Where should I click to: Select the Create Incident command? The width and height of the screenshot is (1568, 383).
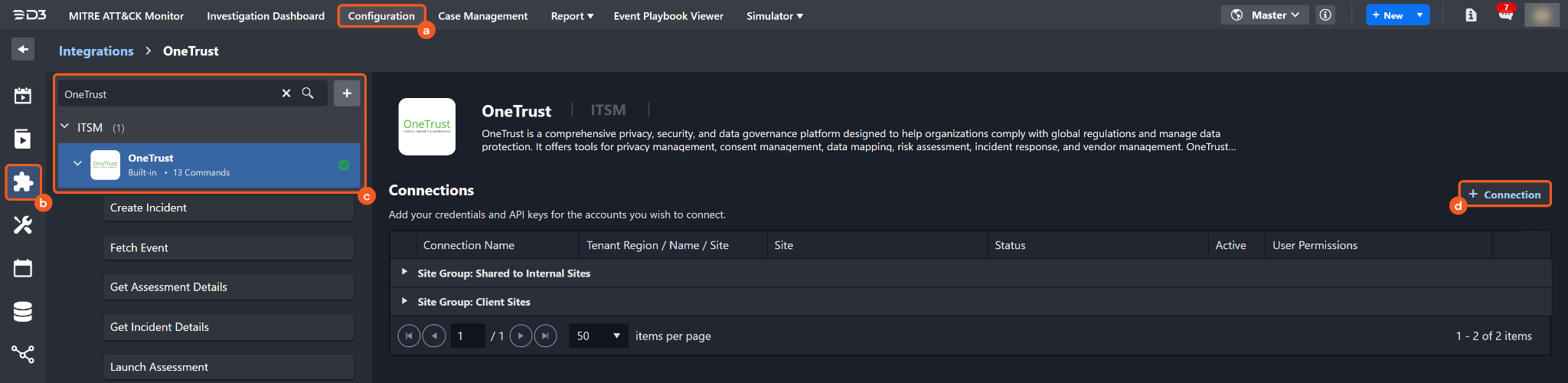(x=228, y=208)
